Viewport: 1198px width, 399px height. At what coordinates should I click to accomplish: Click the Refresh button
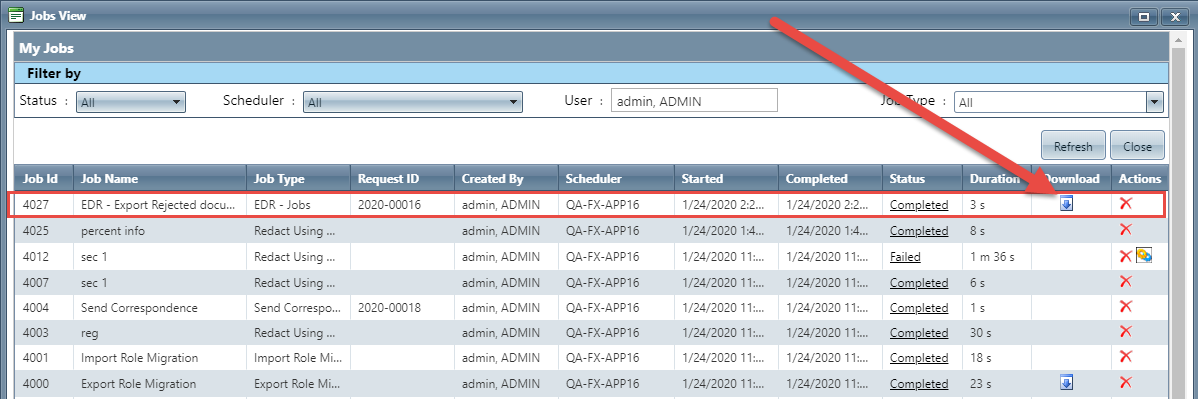point(1073,146)
